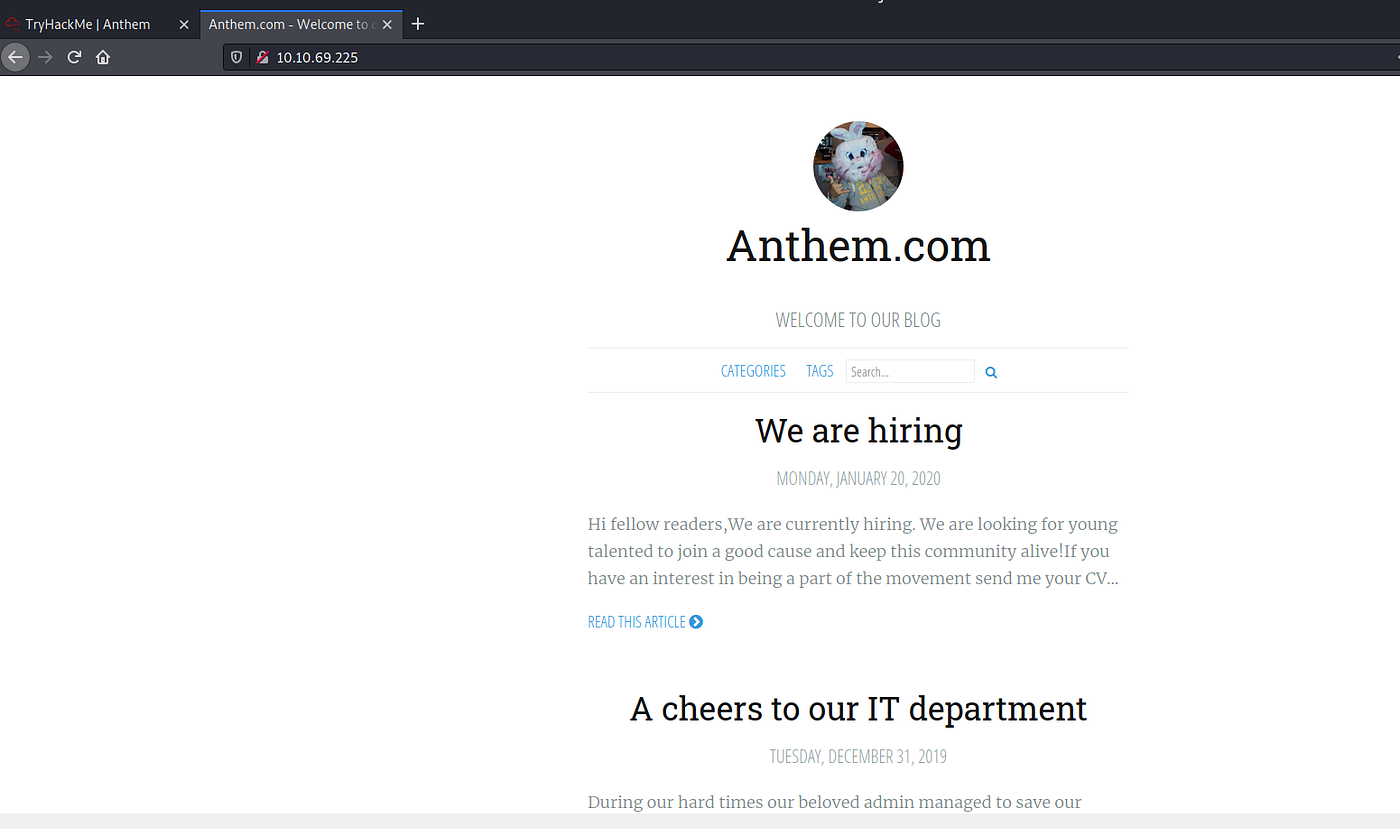Screen dimensions: 1400x829
Task: Click the excerpt starting During our hard times
Action: click(x=835, y=802)
